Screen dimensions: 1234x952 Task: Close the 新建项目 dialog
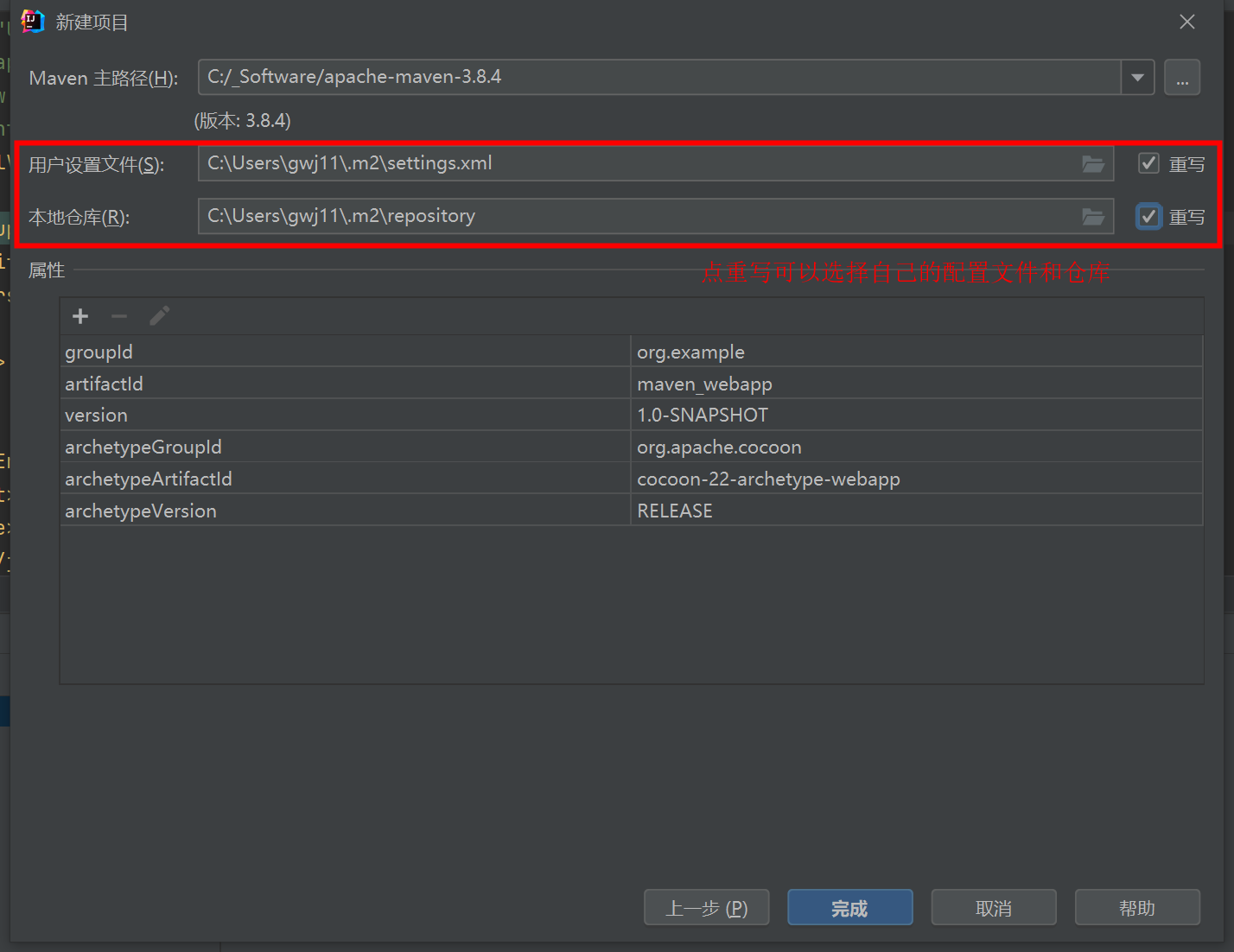[1187, 22]
